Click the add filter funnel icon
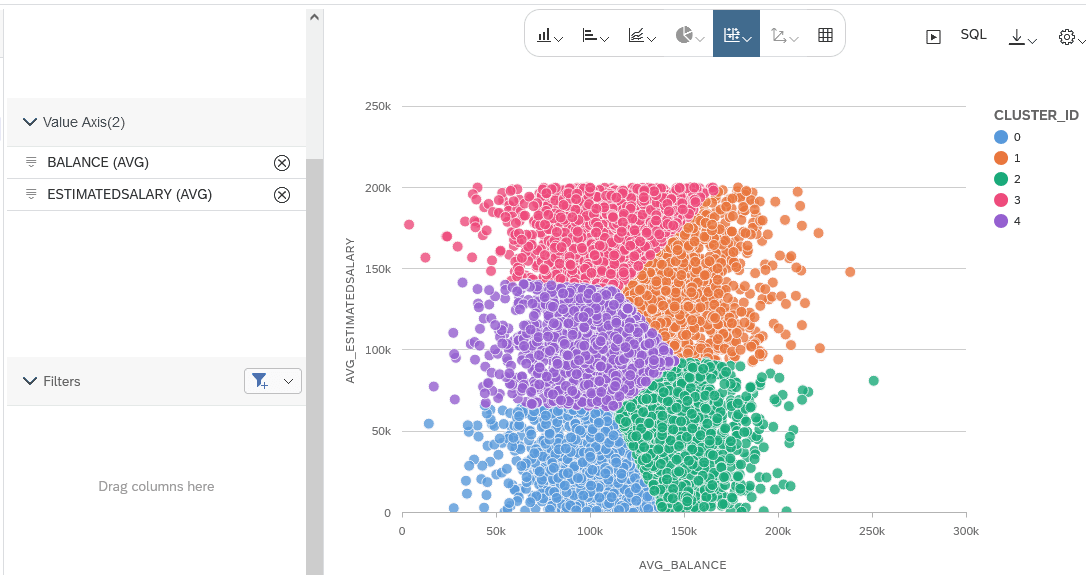 pyautogui.click(x=260, y=381)
